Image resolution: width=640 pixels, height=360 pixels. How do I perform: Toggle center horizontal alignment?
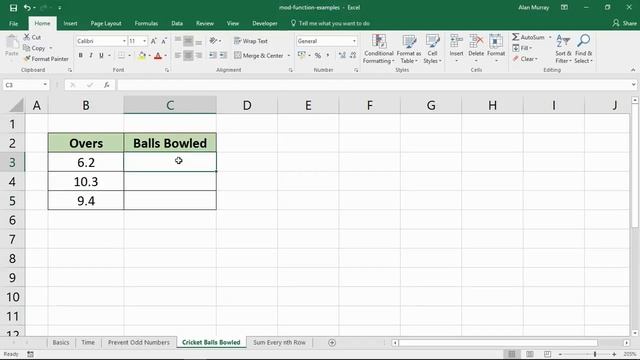click(x=188, y=56)
